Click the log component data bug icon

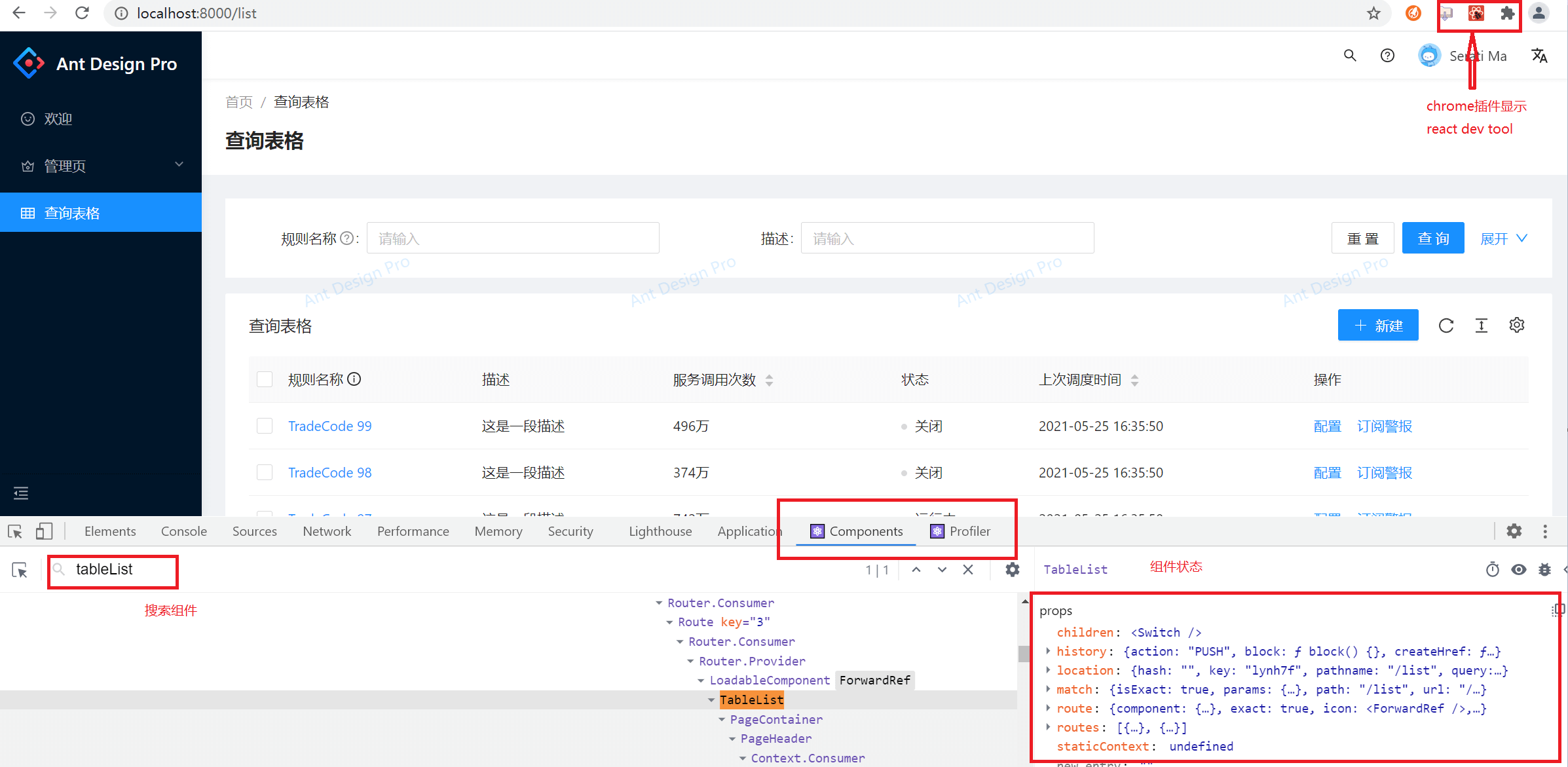pos(1544,570)
